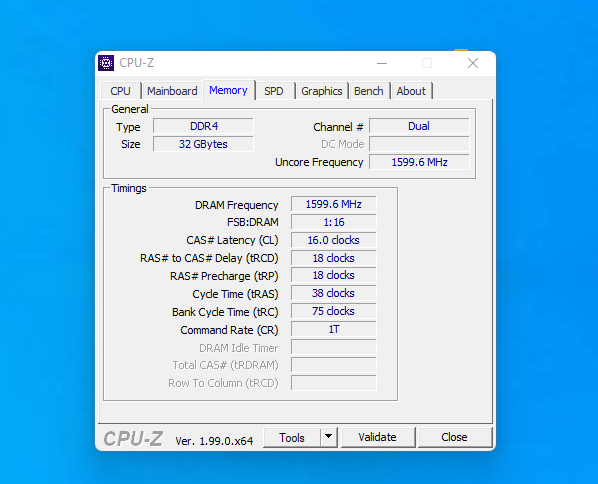Click the CAS# Latency 16.0 clocks value
This screenshot has height=484, width=598.
point(334,240)
